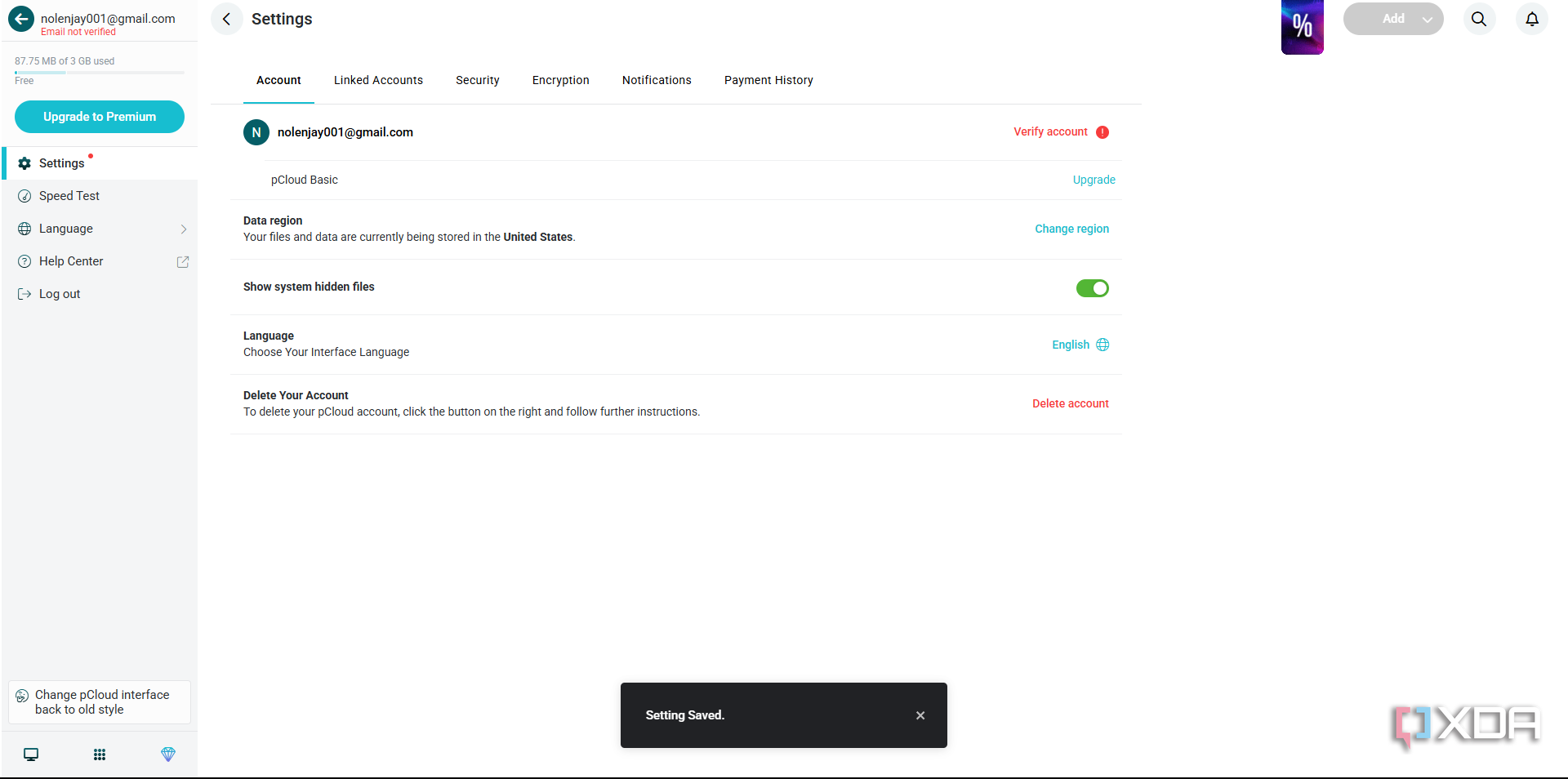Open the Payment History tab
The image size is (1568, 779).
pyautogui.click(x=768, y=80)
